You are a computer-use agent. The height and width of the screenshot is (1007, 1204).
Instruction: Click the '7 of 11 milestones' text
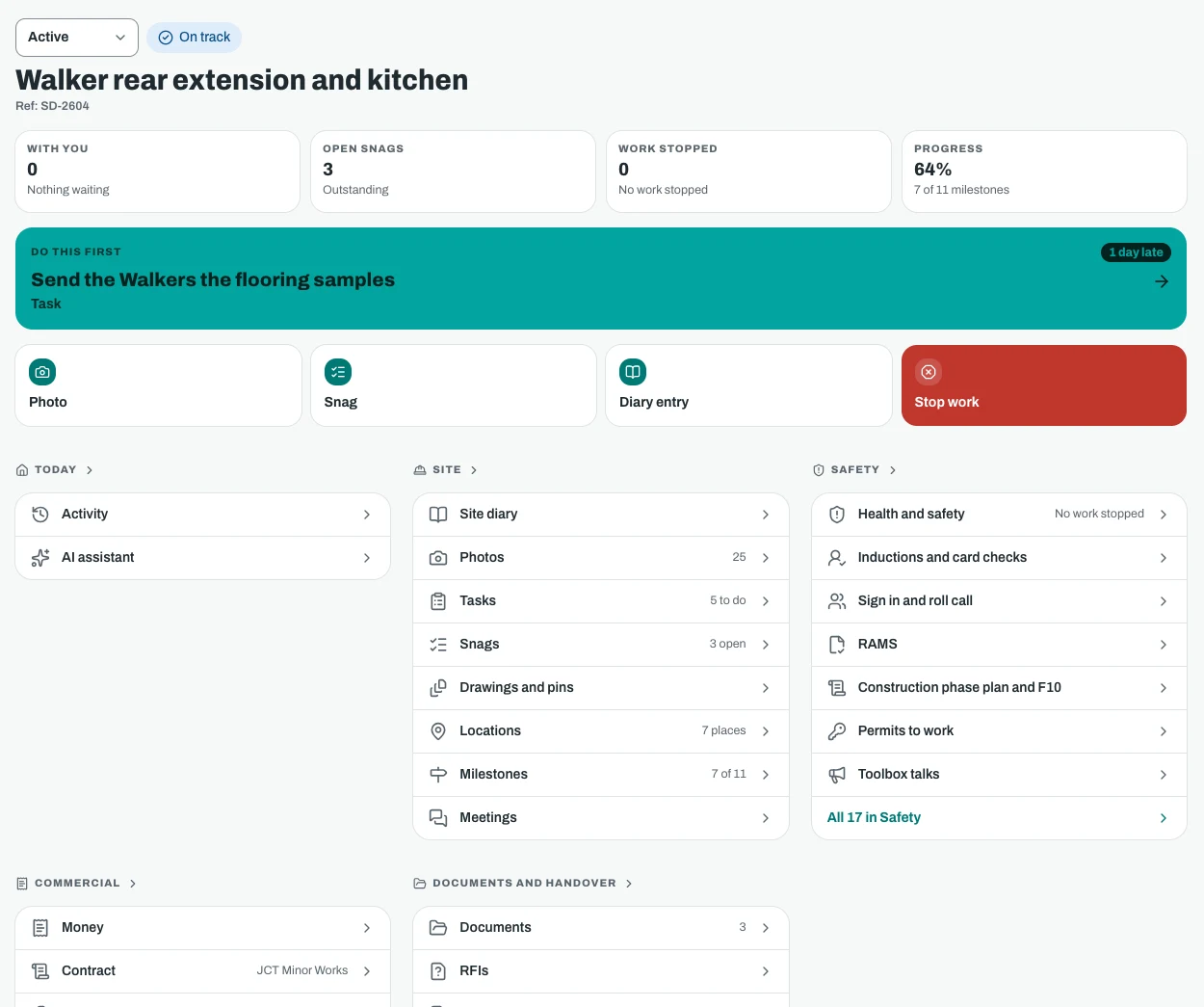point(961,190)
